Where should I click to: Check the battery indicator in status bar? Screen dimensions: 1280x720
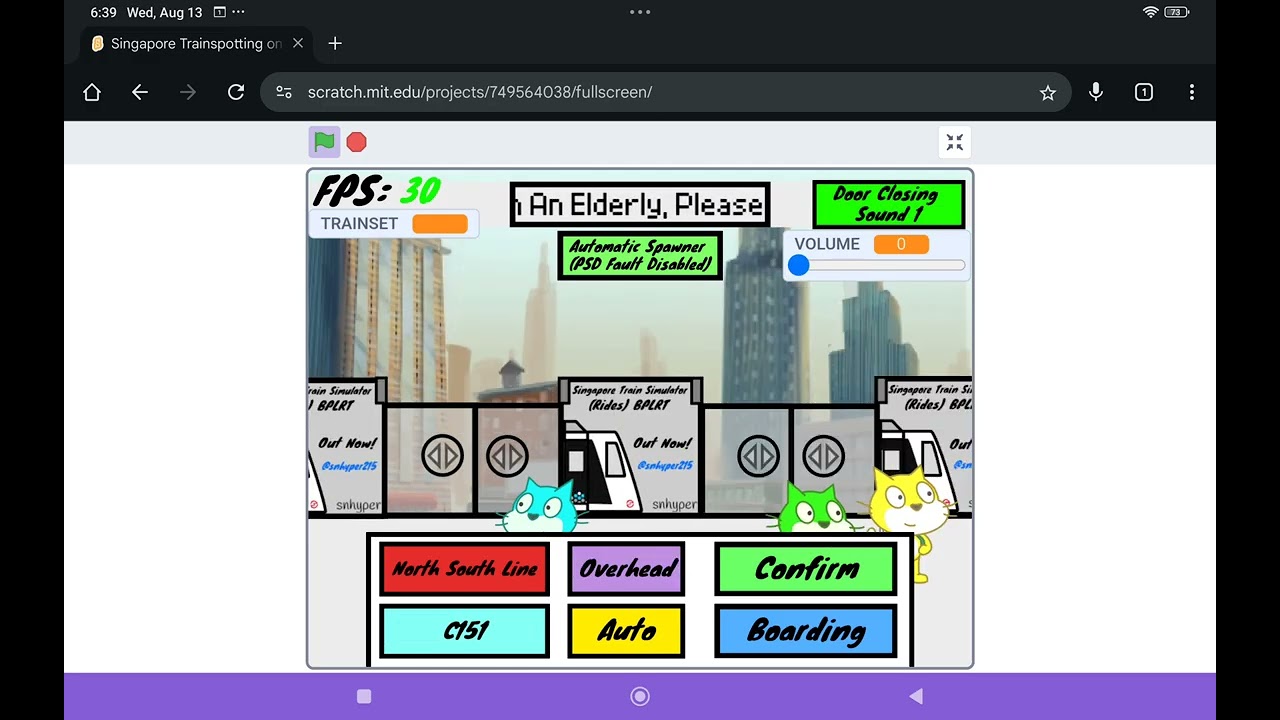1176,12
